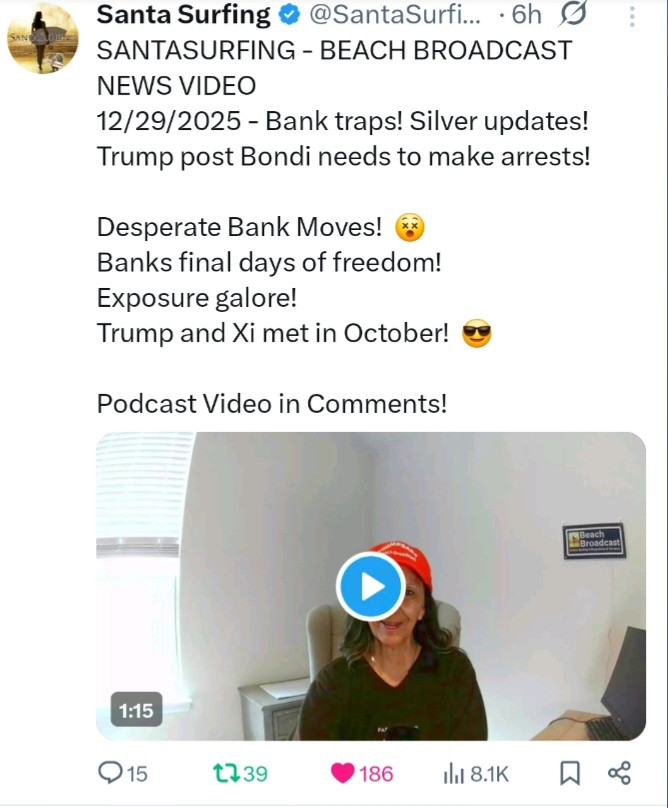The image size is (668, 808).
Task: Unlike the post via pink heart
Action: point(342,773)
